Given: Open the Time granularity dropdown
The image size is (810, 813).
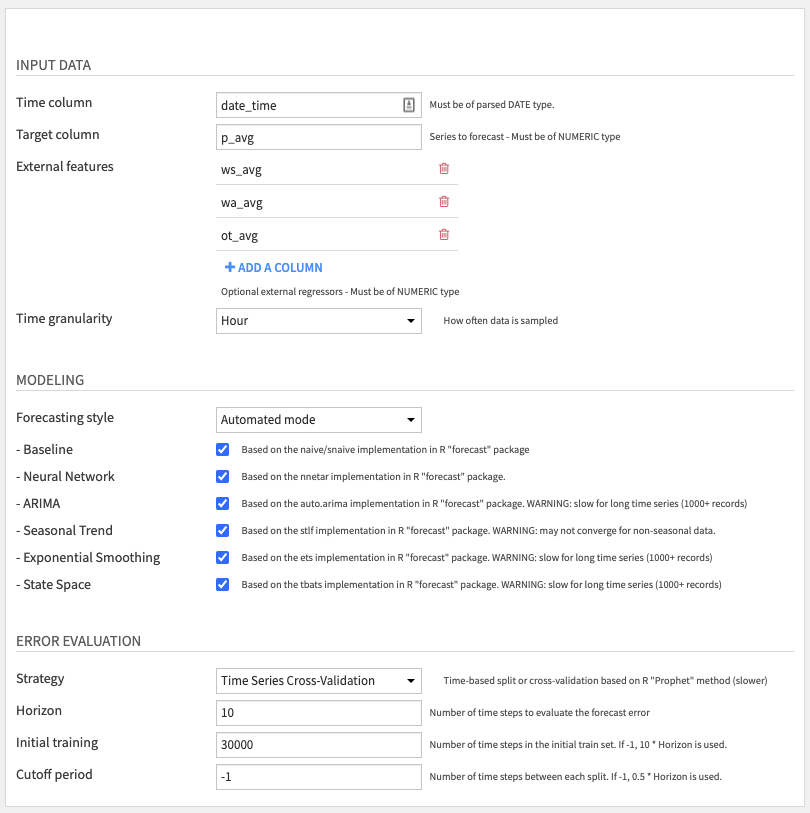Looking at the screenshot, I should point(319,321).
